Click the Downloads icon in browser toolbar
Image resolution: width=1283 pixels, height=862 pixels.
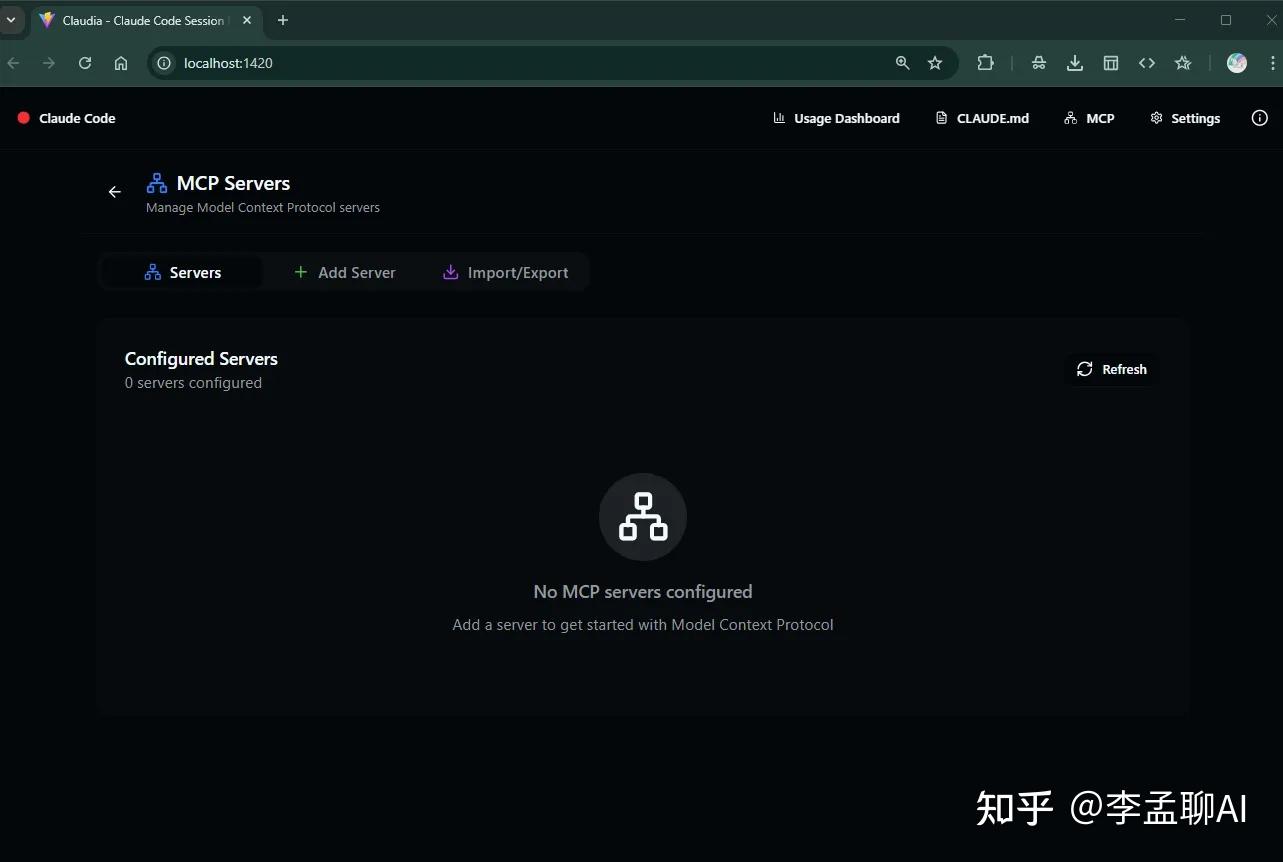click(x=1074, y=62)
